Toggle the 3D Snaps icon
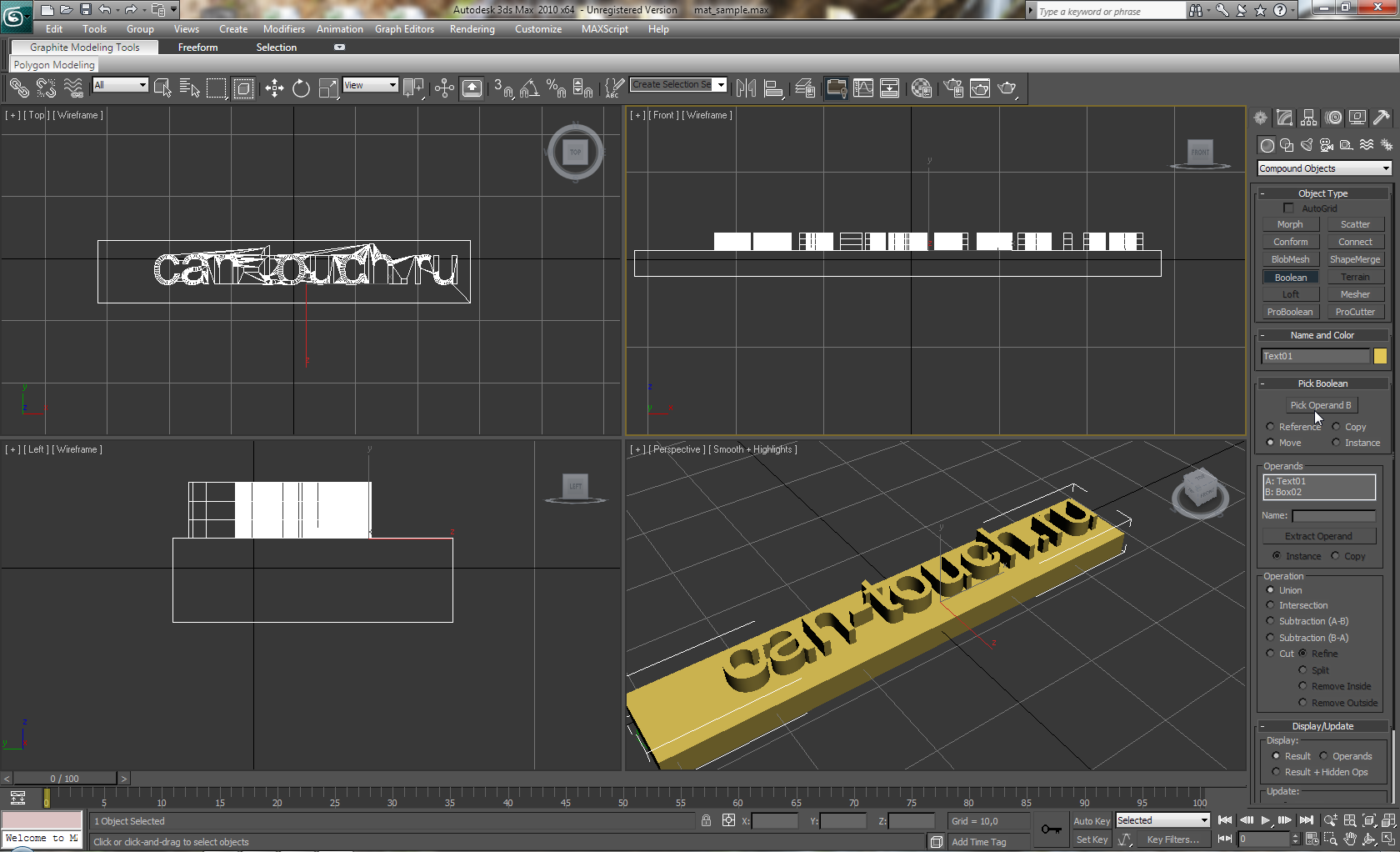Viewport: 1400px width, 852px height. click(x=502, y=88)
